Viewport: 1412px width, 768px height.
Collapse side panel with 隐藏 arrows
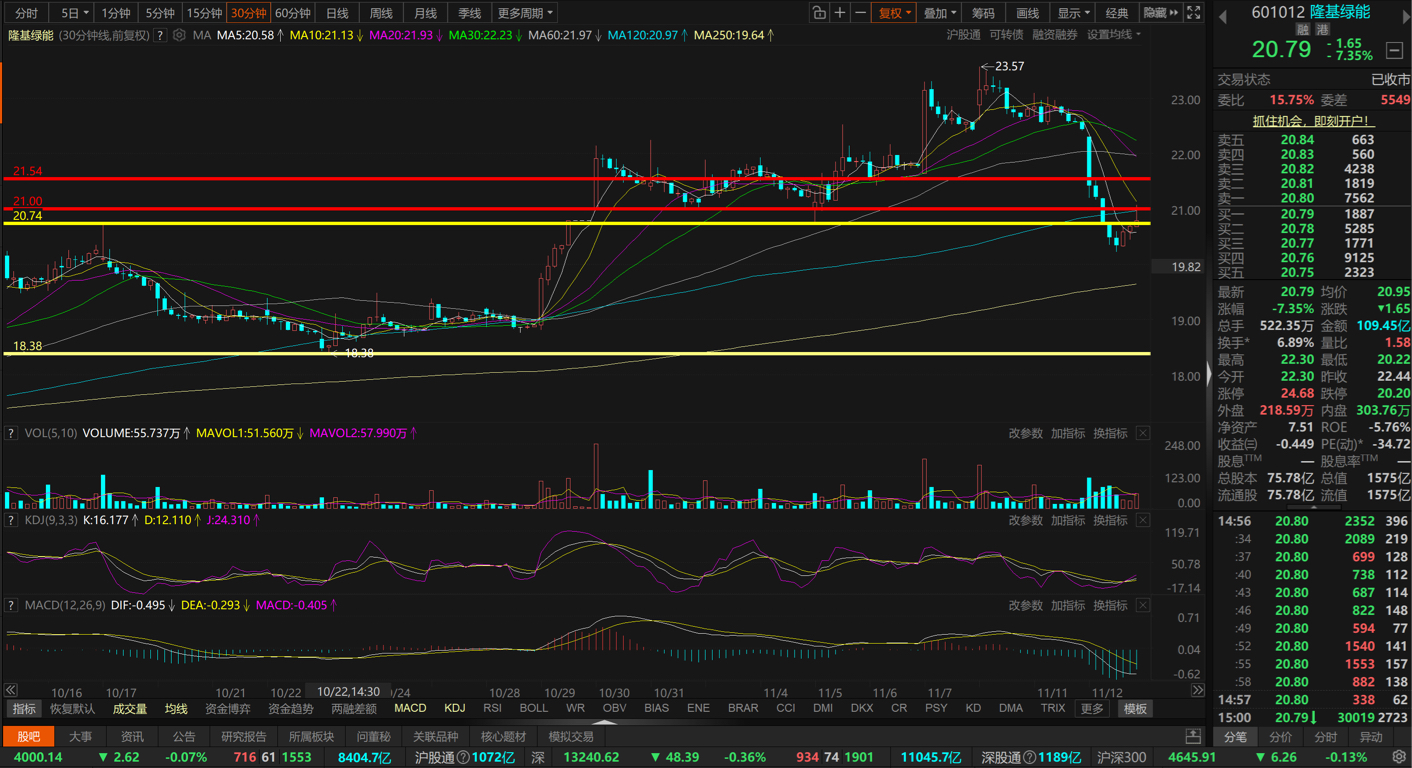(1161, 13)
